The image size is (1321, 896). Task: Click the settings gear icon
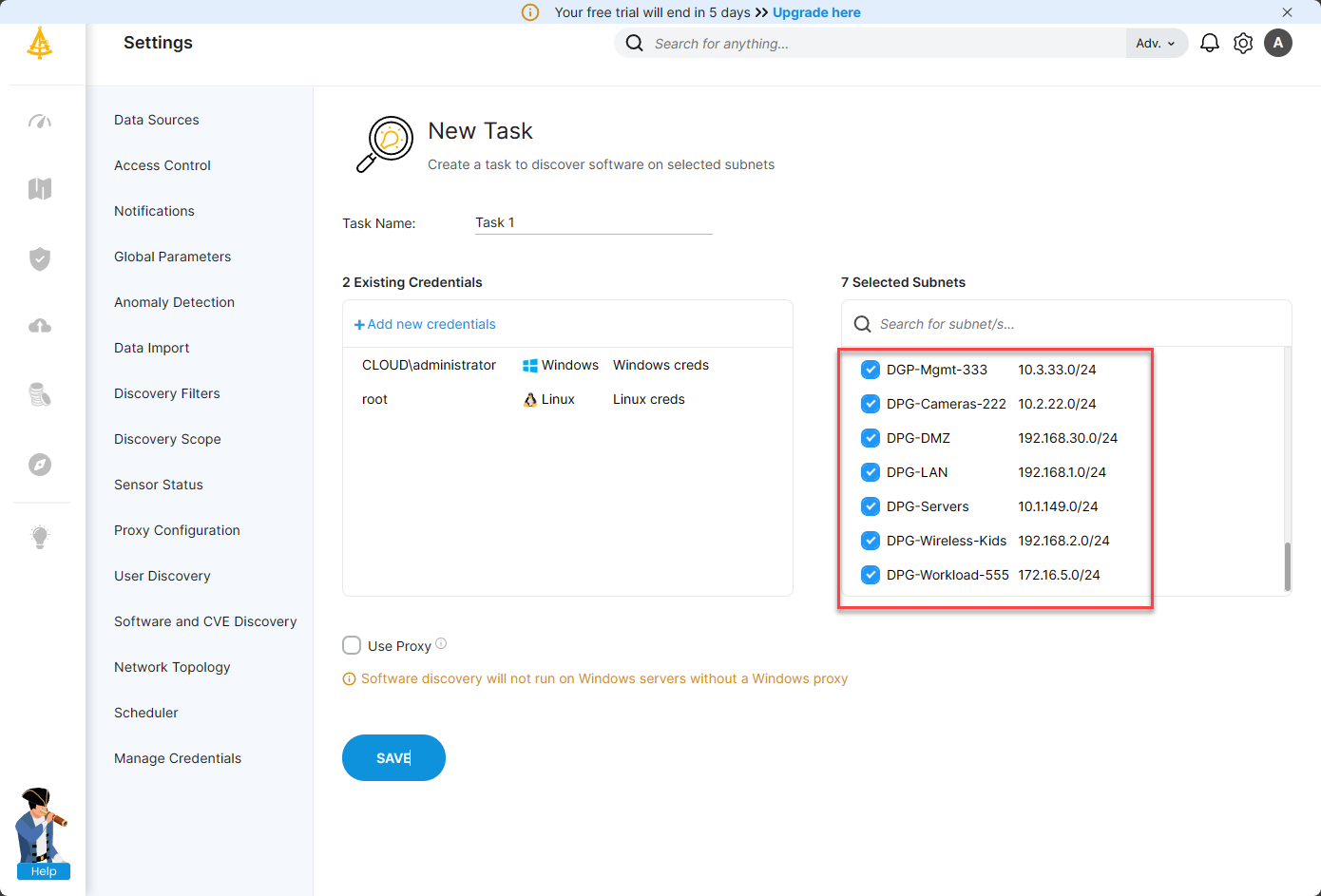pos(1243,44)
